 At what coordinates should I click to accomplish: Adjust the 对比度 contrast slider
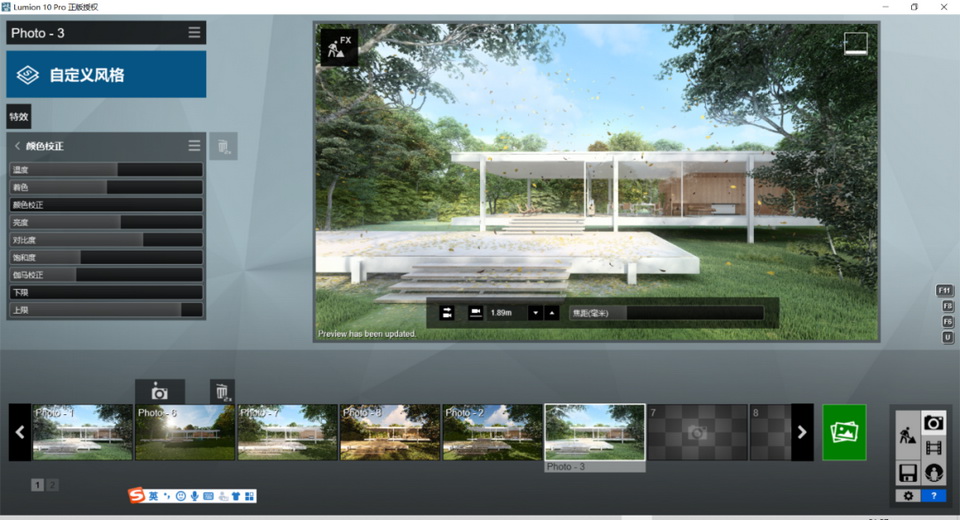pos(106,240)
